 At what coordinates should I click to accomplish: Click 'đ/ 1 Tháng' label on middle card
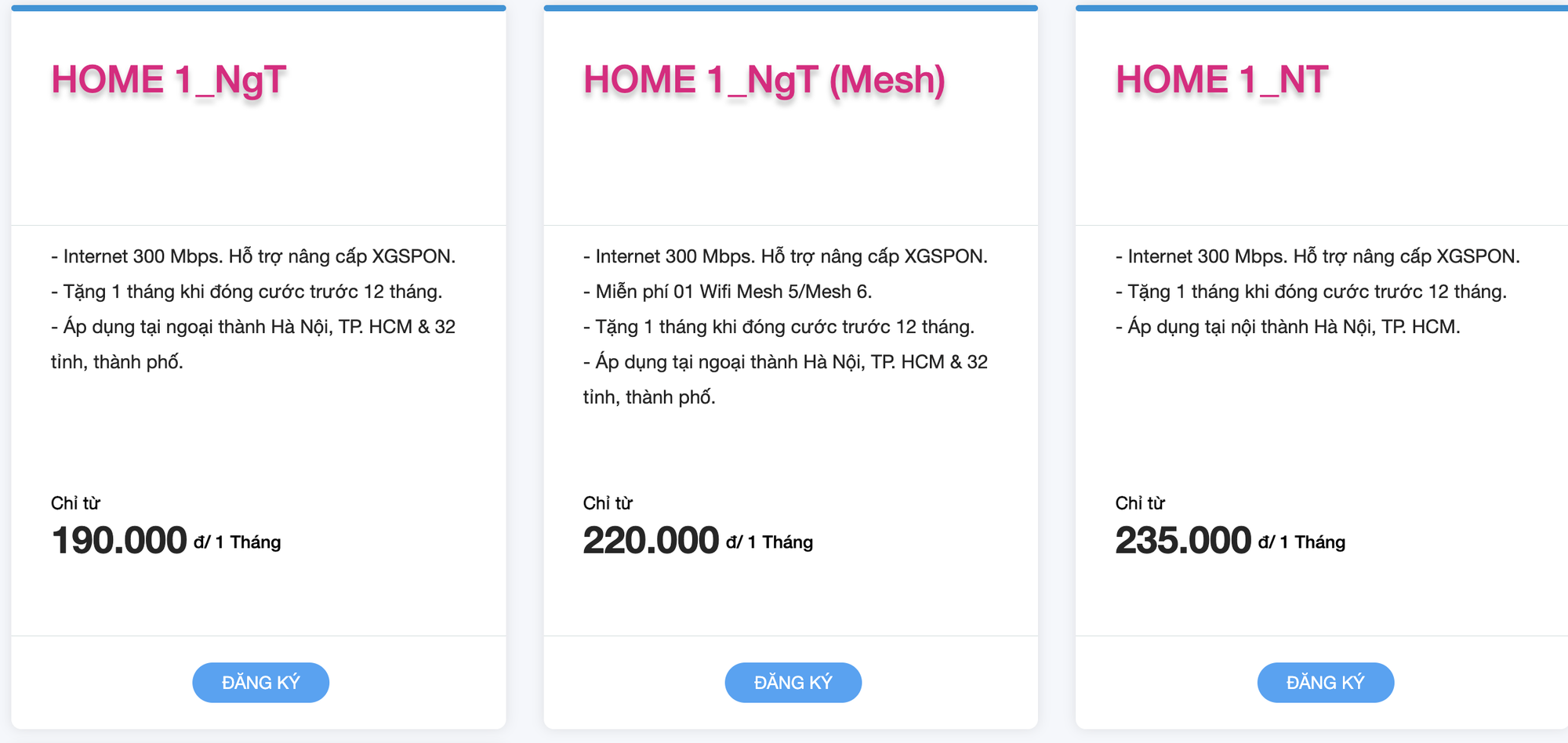tap(770, 542)
